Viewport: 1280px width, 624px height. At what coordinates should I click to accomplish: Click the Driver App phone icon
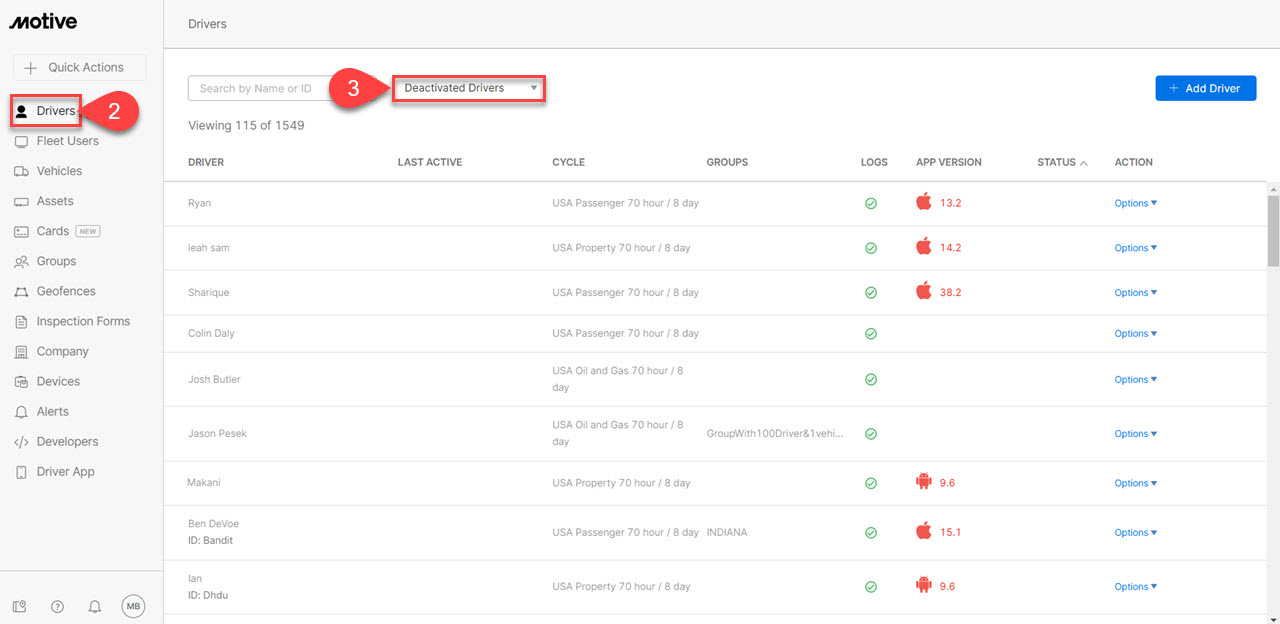(x=21, y=471)
